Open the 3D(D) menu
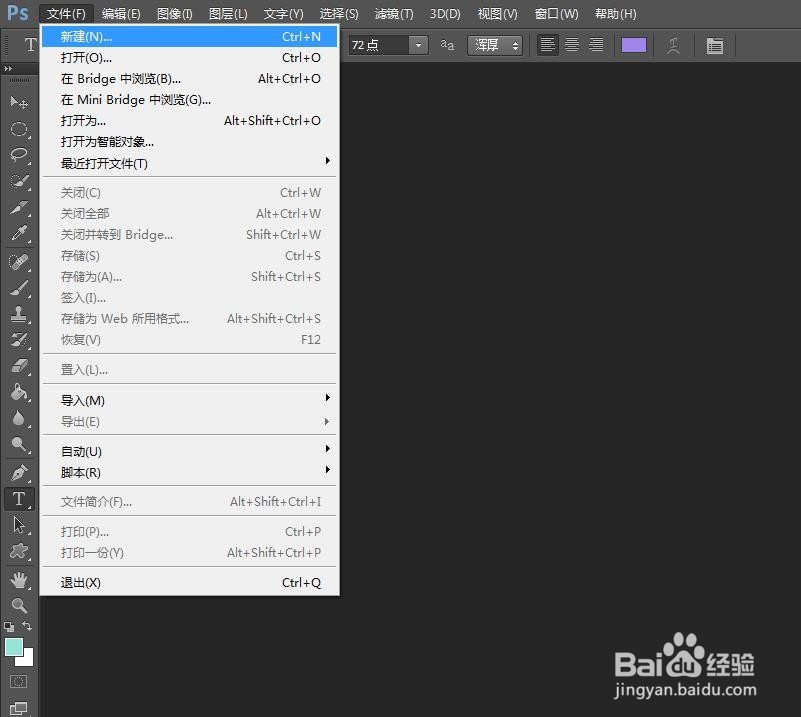The width and height of the screenshot is (801, 717). coord(445,14)
